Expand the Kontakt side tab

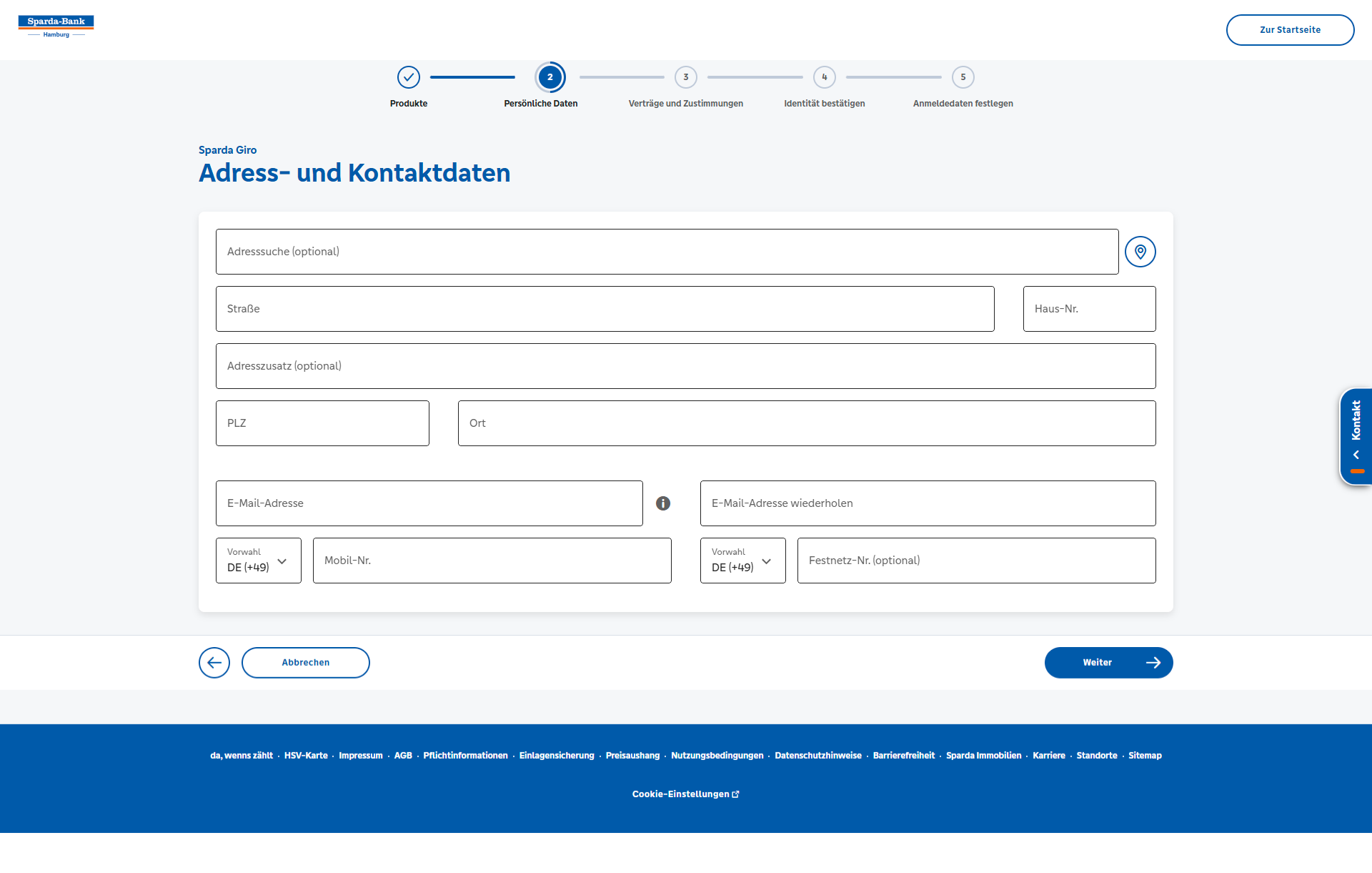tap(1356, 436)
